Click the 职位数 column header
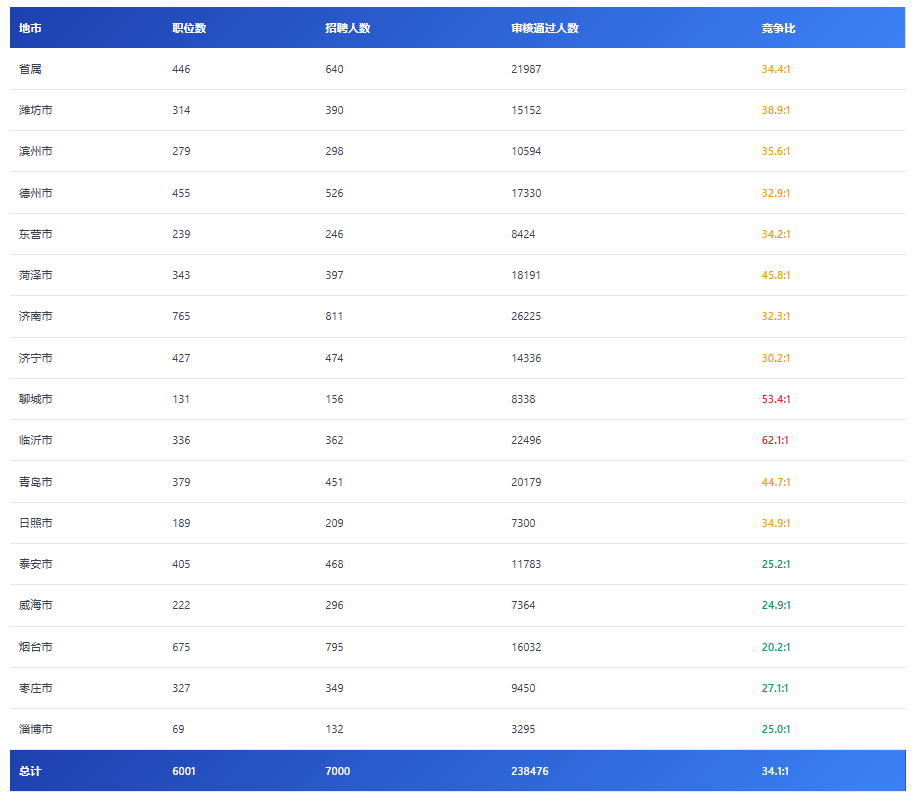 (189, 28)
